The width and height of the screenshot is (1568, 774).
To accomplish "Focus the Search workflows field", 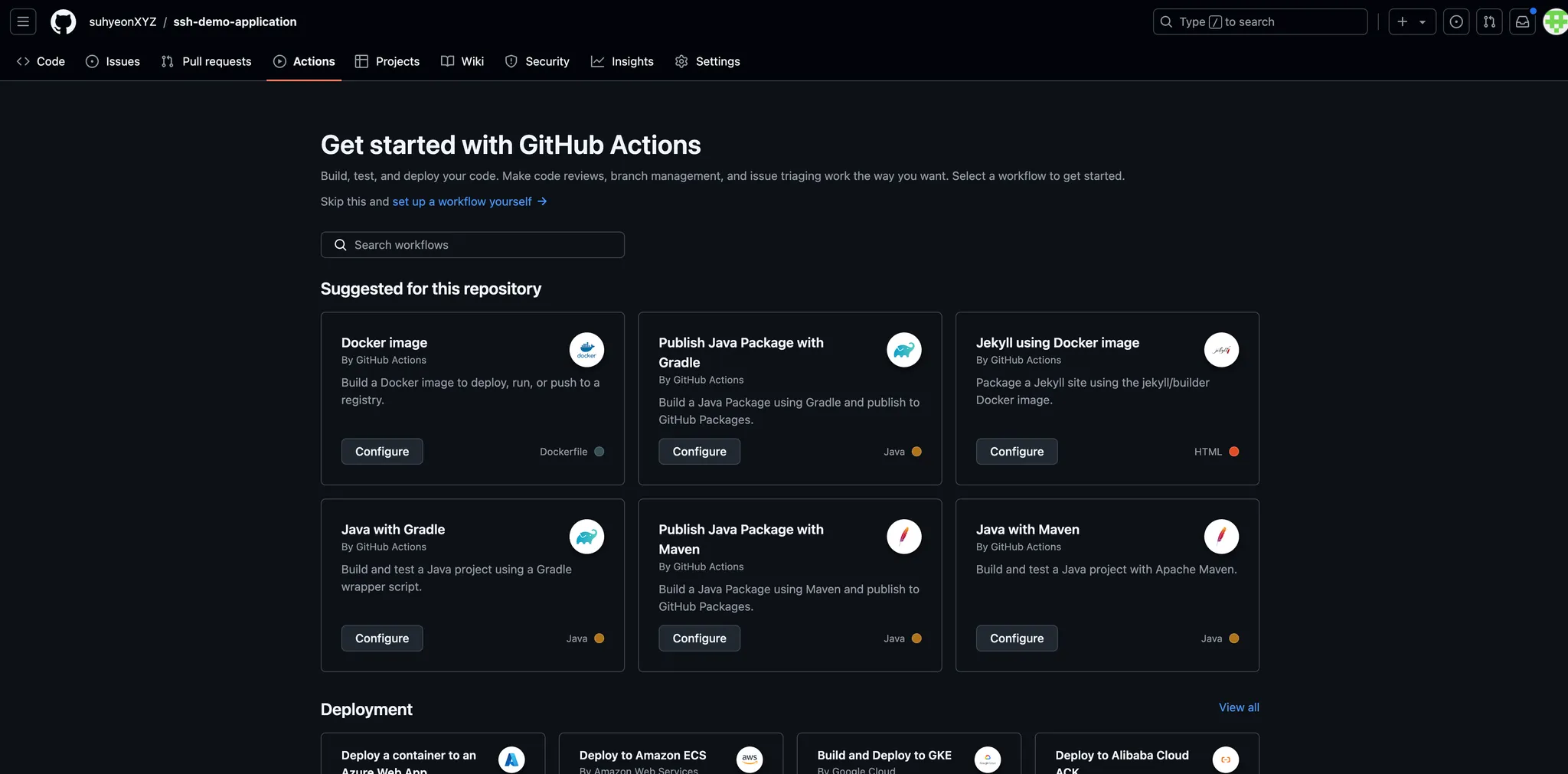I will pyautogui.click(x=472, y=245).
